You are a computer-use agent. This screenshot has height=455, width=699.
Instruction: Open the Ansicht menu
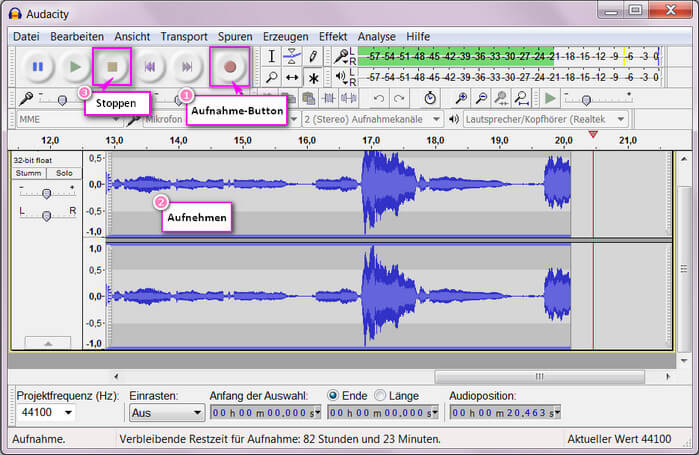click(132, 37)
